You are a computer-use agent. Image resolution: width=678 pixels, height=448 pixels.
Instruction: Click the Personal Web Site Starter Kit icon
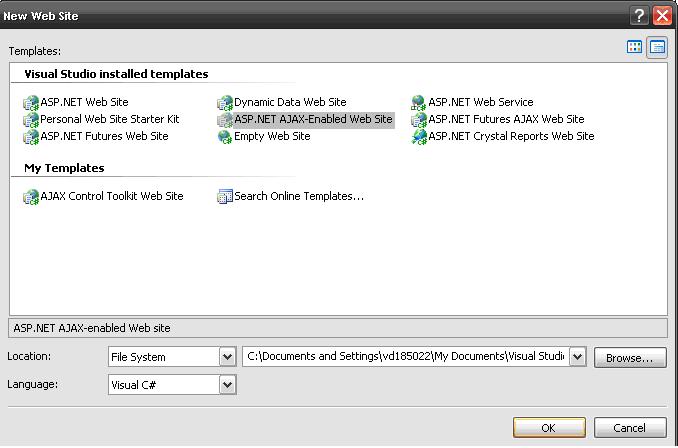coord(31,120)
